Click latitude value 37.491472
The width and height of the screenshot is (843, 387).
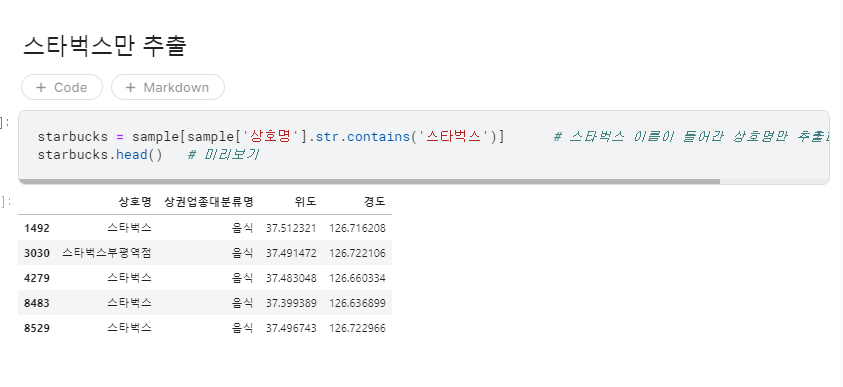tap(291, 253)
